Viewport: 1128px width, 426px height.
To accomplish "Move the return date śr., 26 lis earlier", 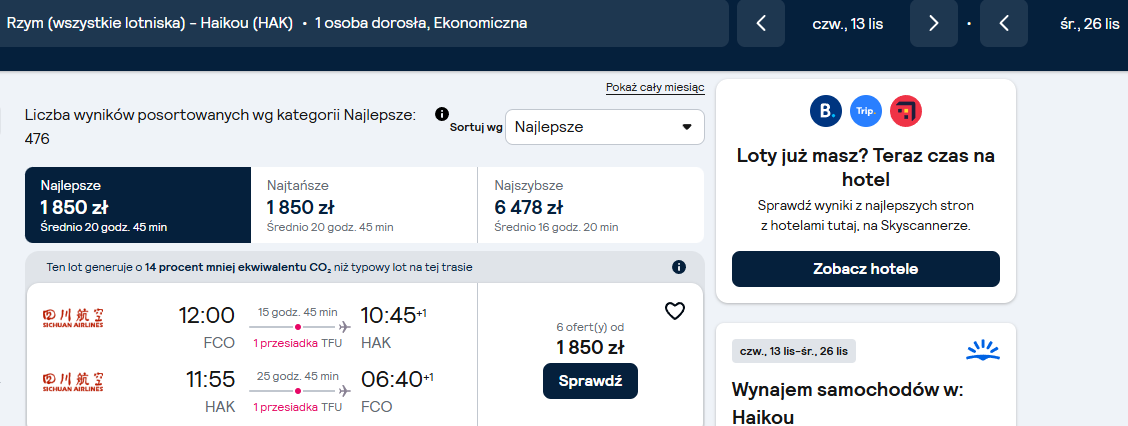I will [x=1004, y=23].
